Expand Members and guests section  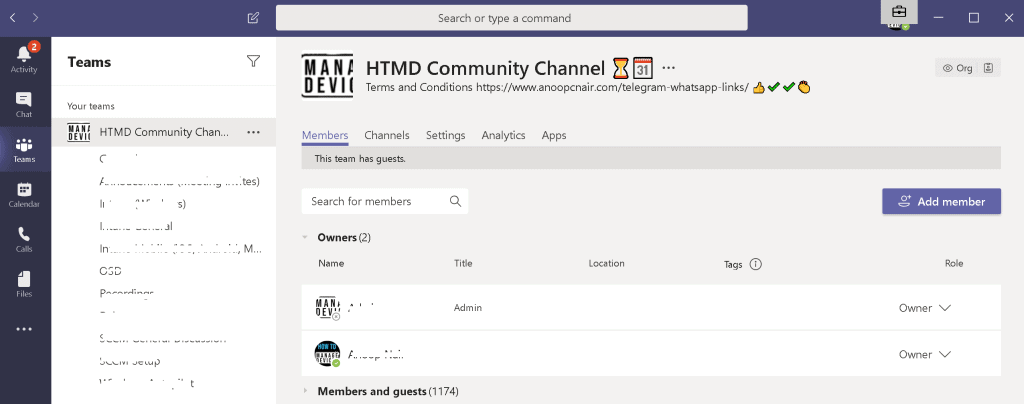(x=305, y=391)
